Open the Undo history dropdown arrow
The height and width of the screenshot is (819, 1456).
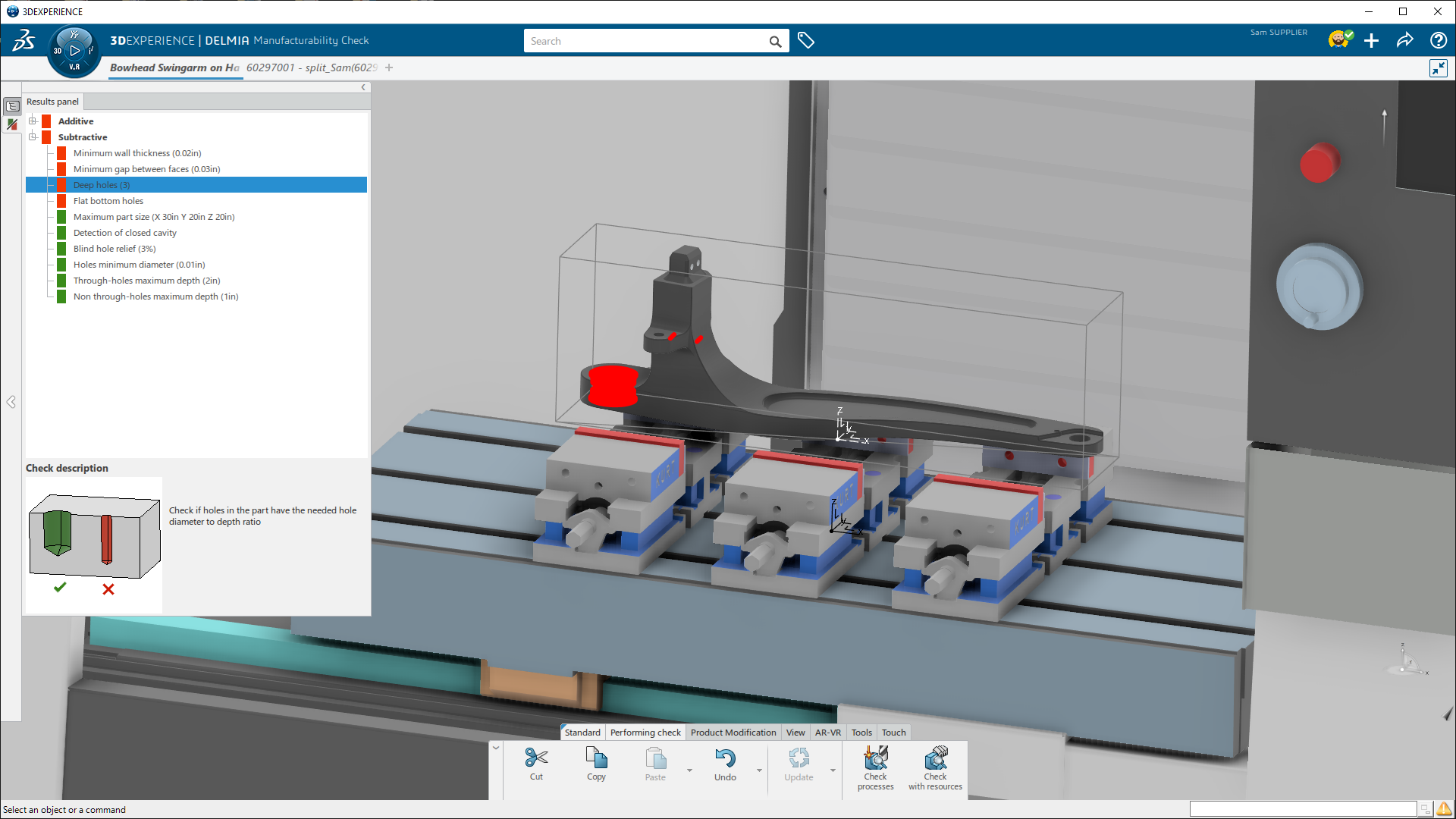tap(759, 770)
